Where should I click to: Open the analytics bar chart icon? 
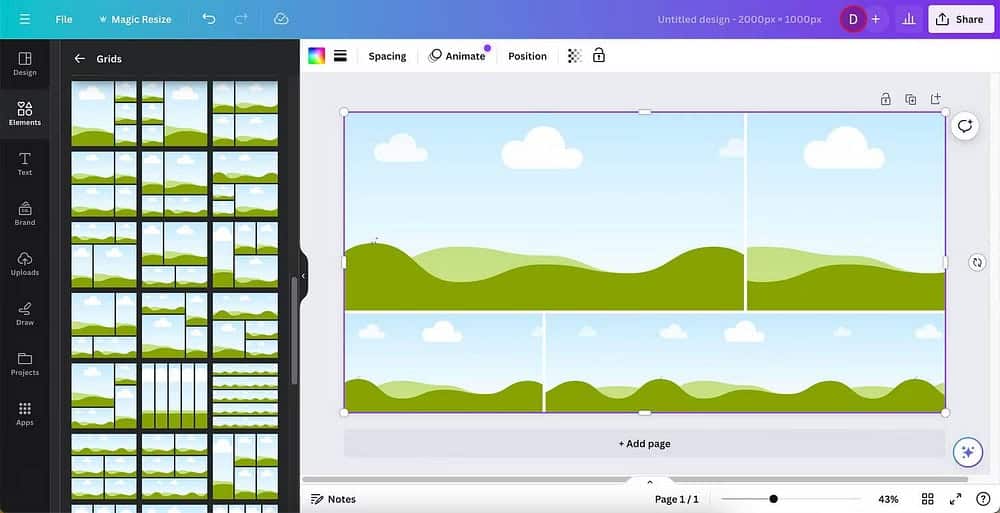(x=909, y=19)
